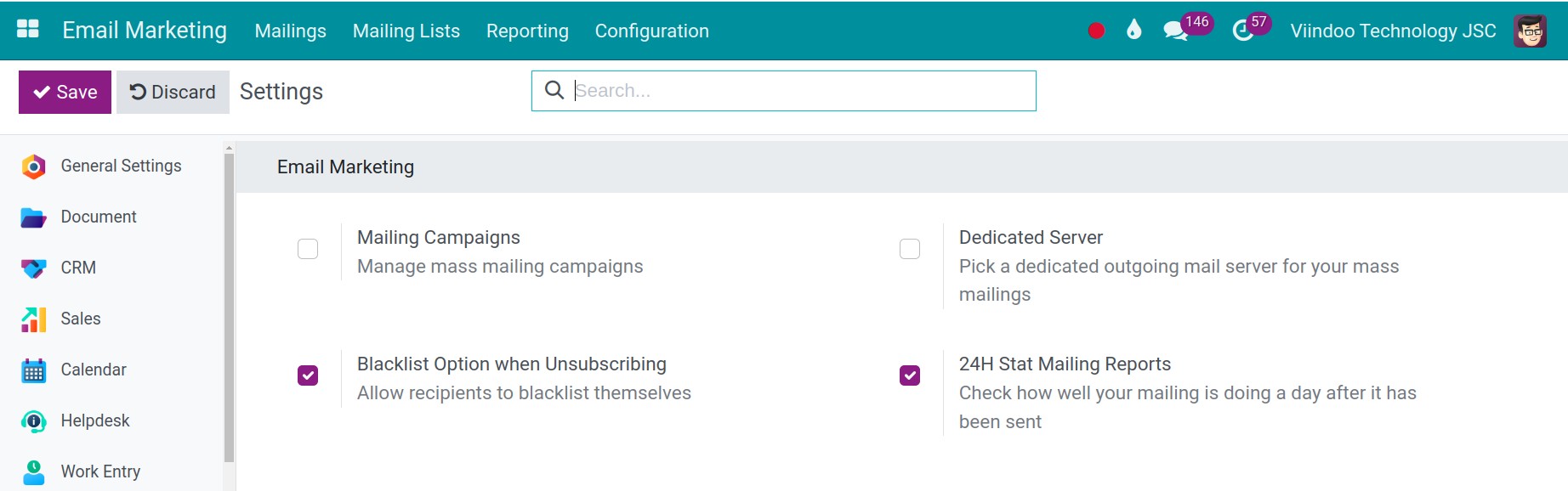Click the Calendar icon in sidebar
This screenshot has width=1568, height=491.
coord(33,370)
